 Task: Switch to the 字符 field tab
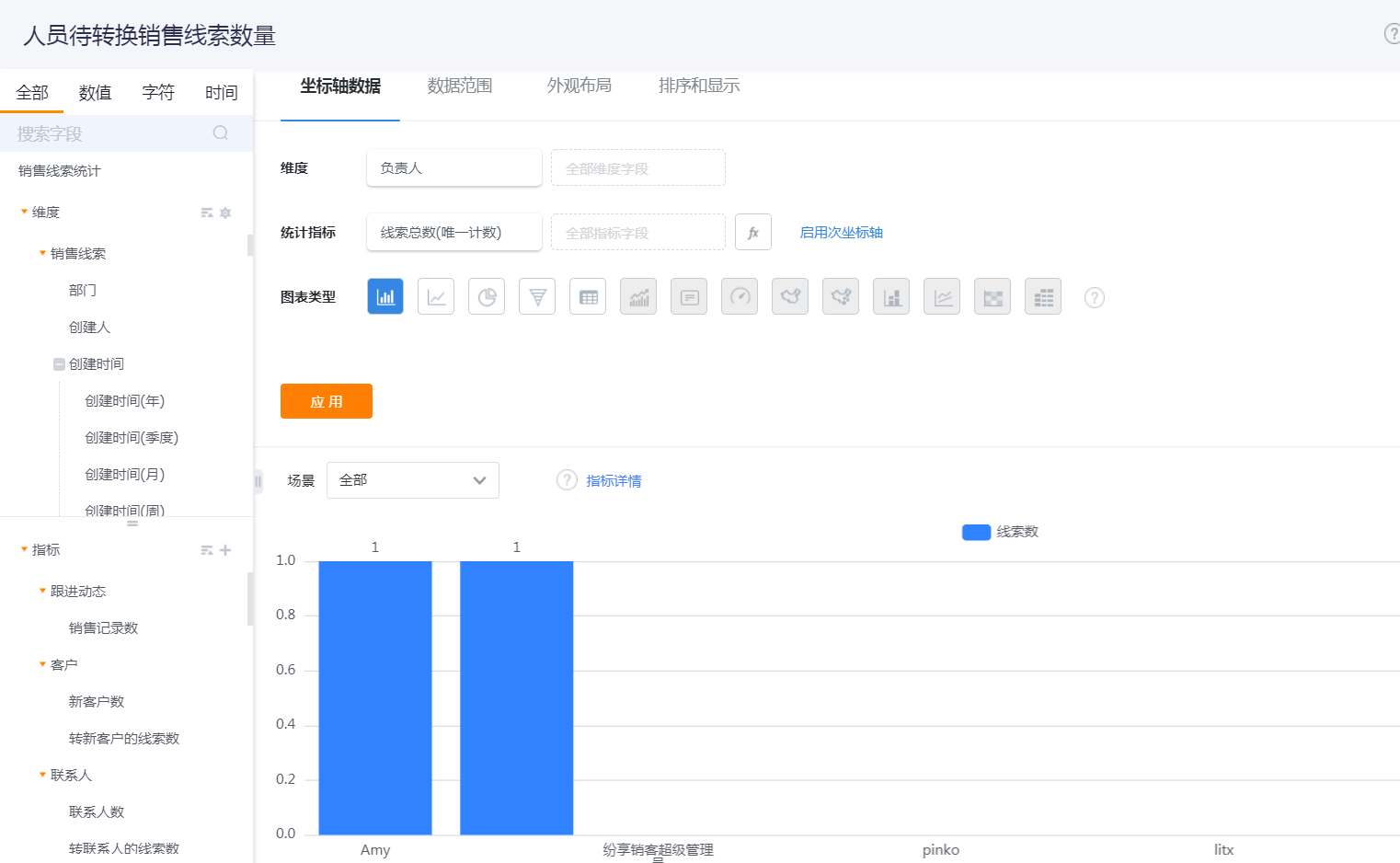[x=158, y=92]
